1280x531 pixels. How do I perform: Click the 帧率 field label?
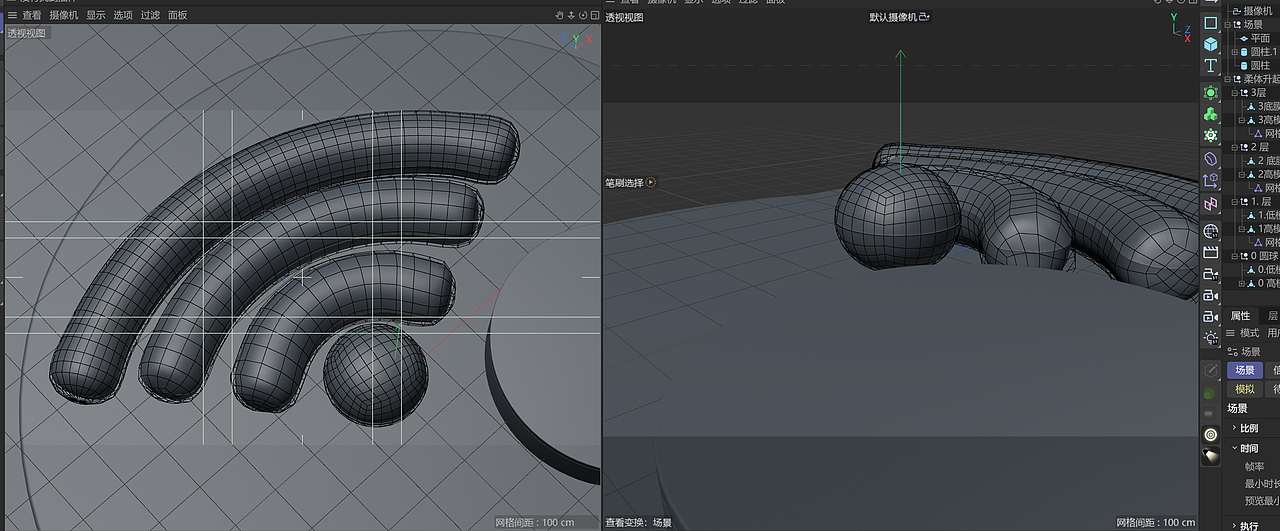(1254, 467)
